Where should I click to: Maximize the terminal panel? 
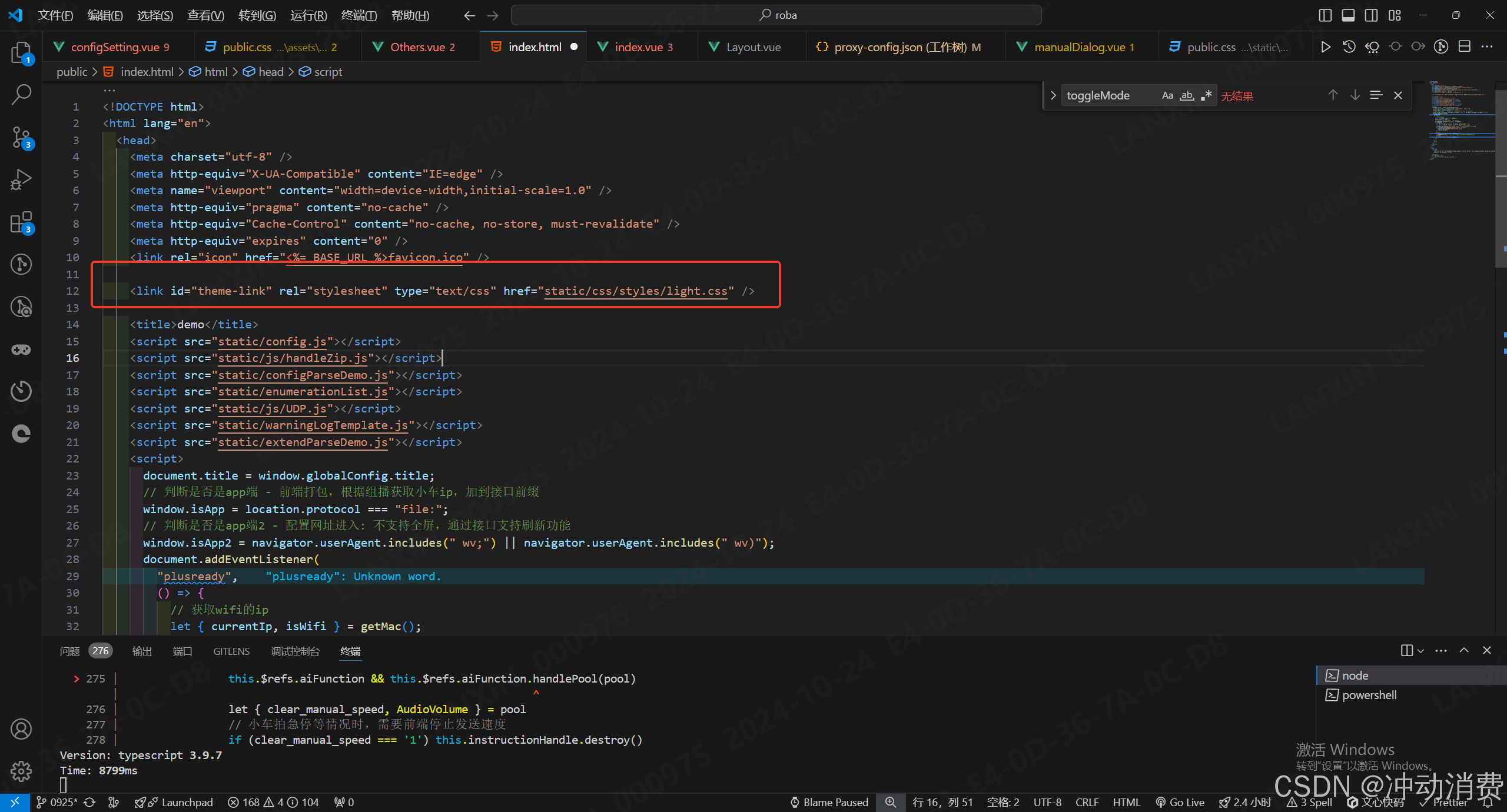coord(1464,650)
